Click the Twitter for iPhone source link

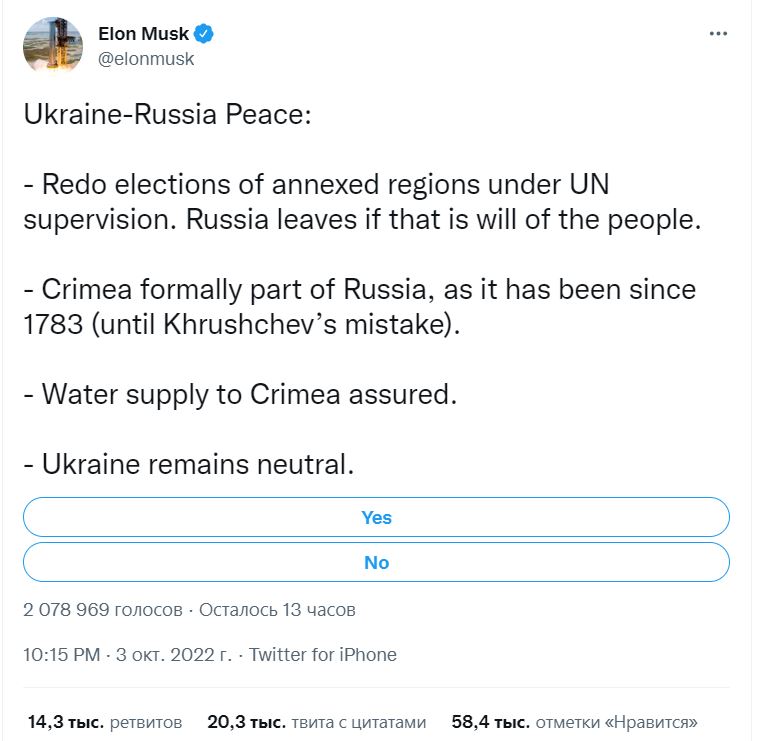tap(322, 655)
